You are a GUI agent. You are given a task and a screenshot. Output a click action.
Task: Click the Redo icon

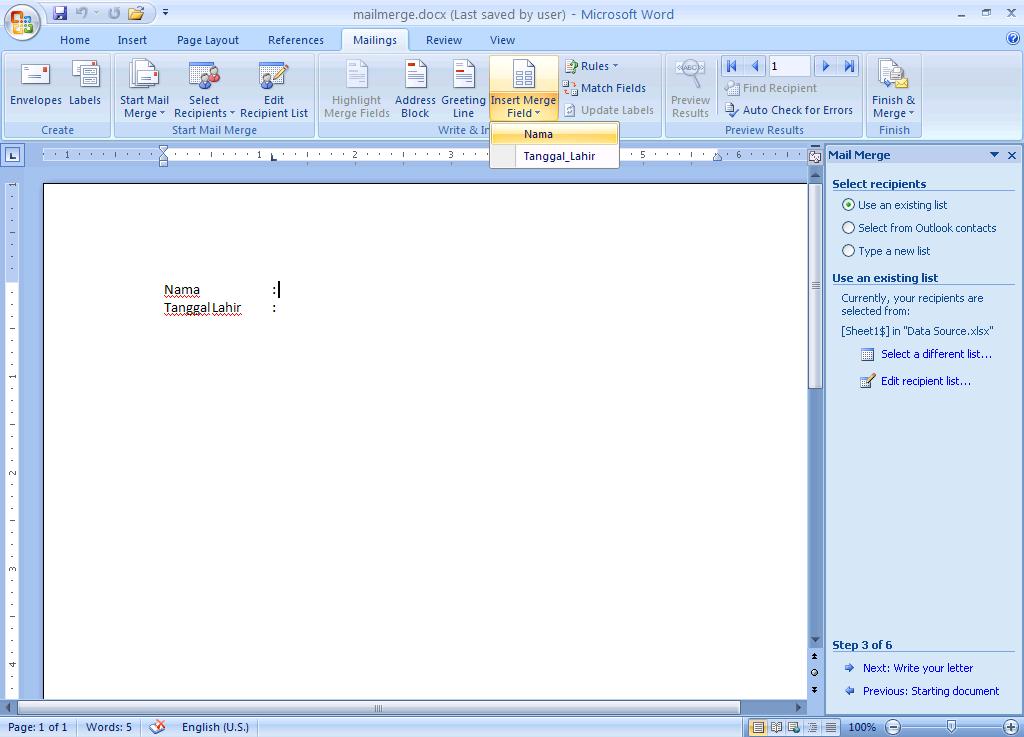tap(114, 12)
